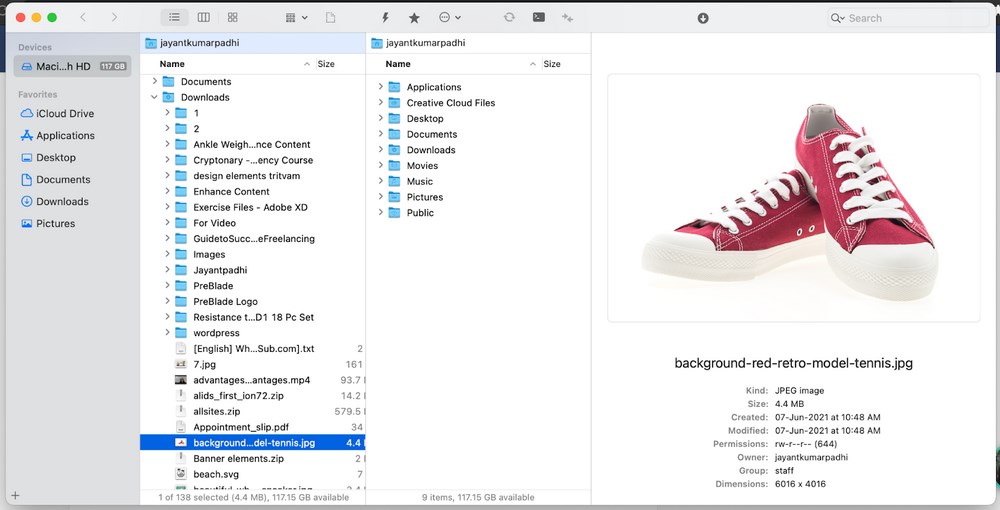Select right pane jayantkumarpadhi tab
Image resolution: width=1000 pixels, height=510 pixels.
(x=478, y=43)
